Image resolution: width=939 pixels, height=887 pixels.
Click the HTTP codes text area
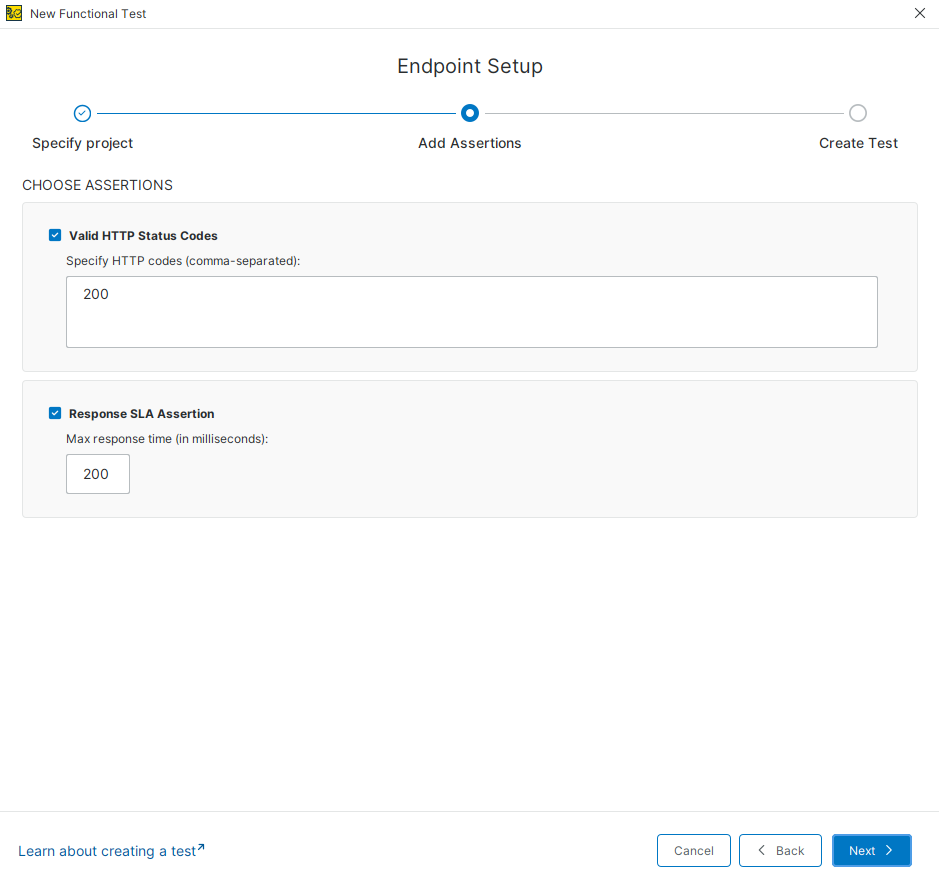(472, 312)
